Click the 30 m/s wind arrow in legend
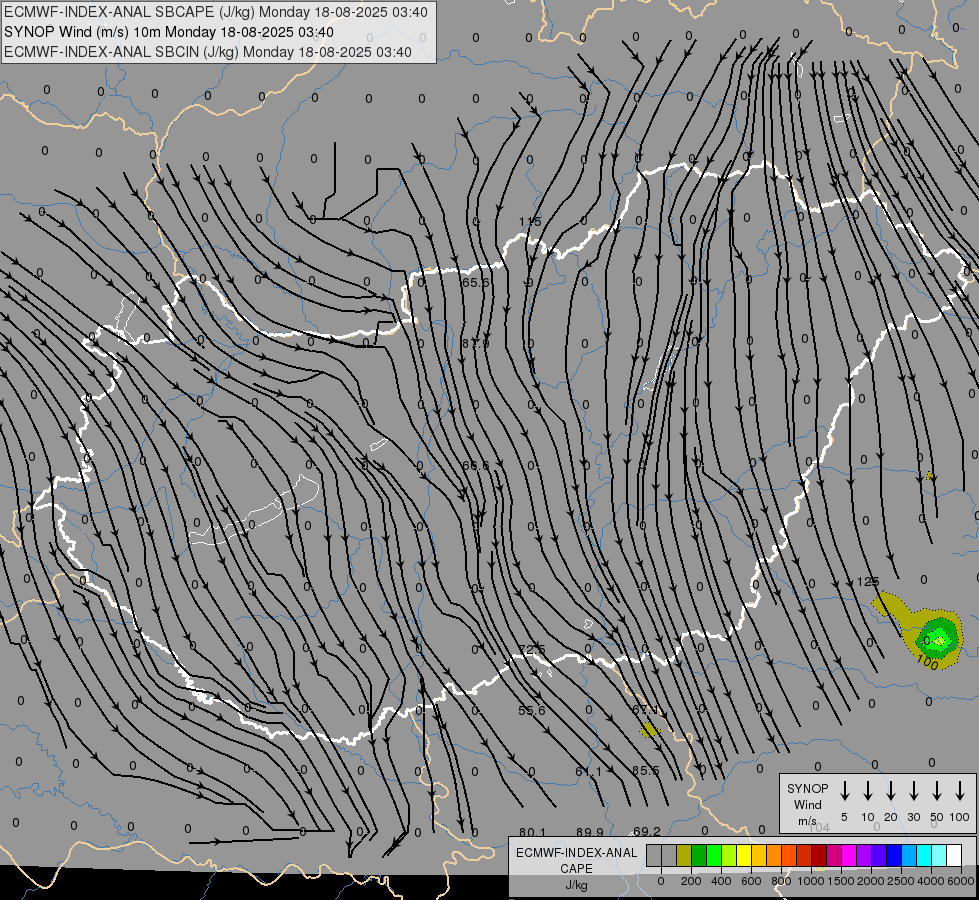This screenshot has height=900, width=979. (x=913, y=791)
